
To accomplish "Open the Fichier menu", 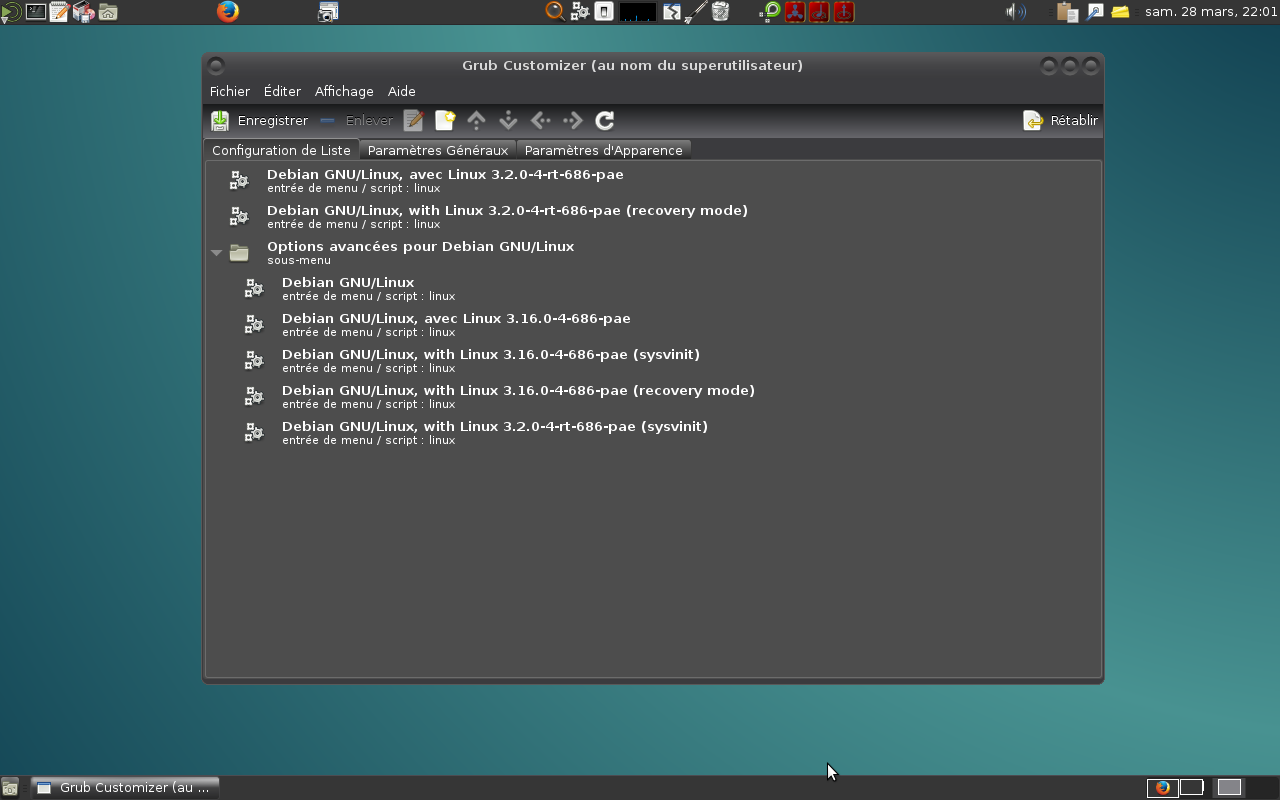I will (x=230, y=91).
